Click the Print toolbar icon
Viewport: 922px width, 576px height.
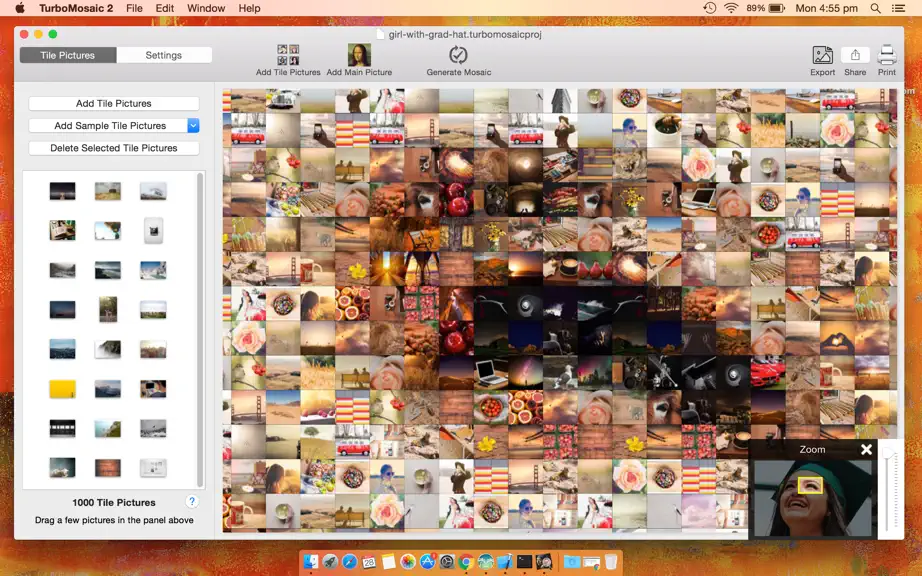887,55
